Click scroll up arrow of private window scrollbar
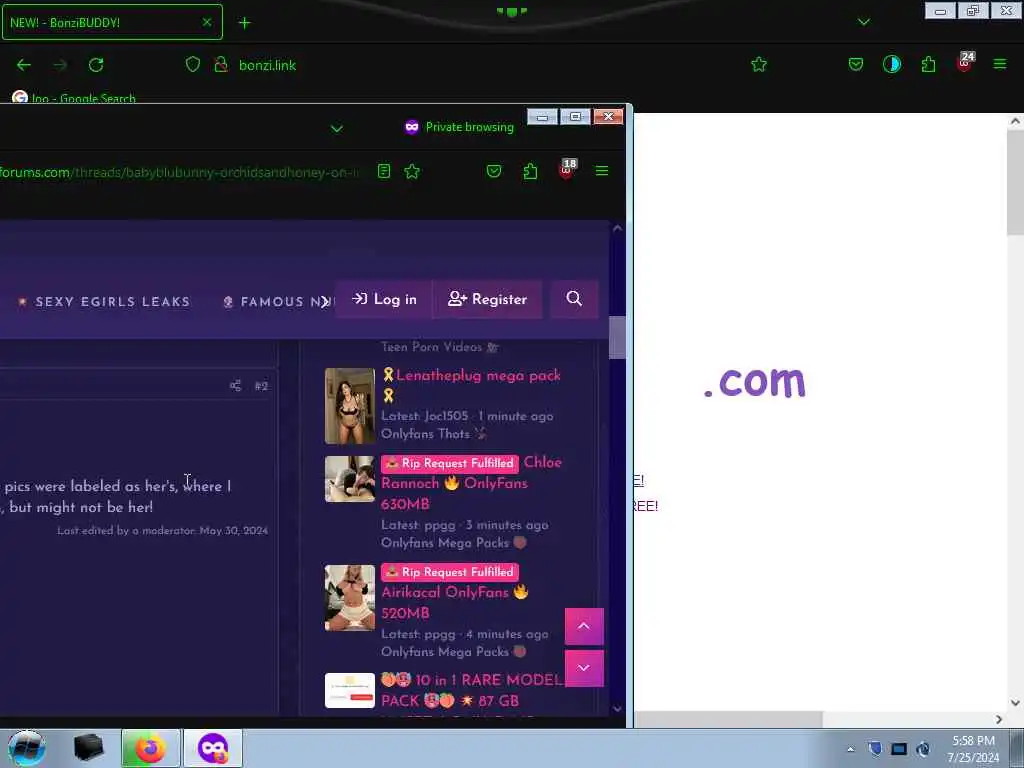Screen dimensions: 1024x768 coord(617,229)
